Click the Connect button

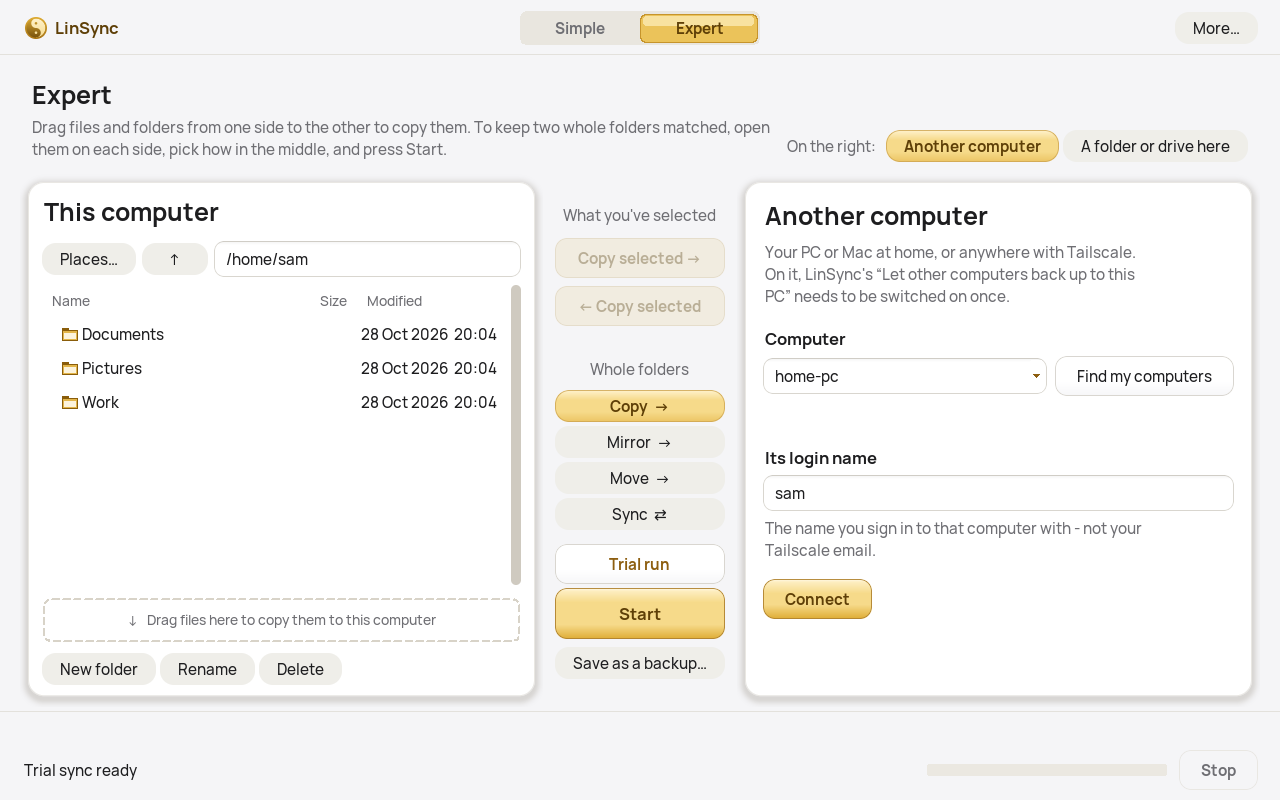(817, 599)
